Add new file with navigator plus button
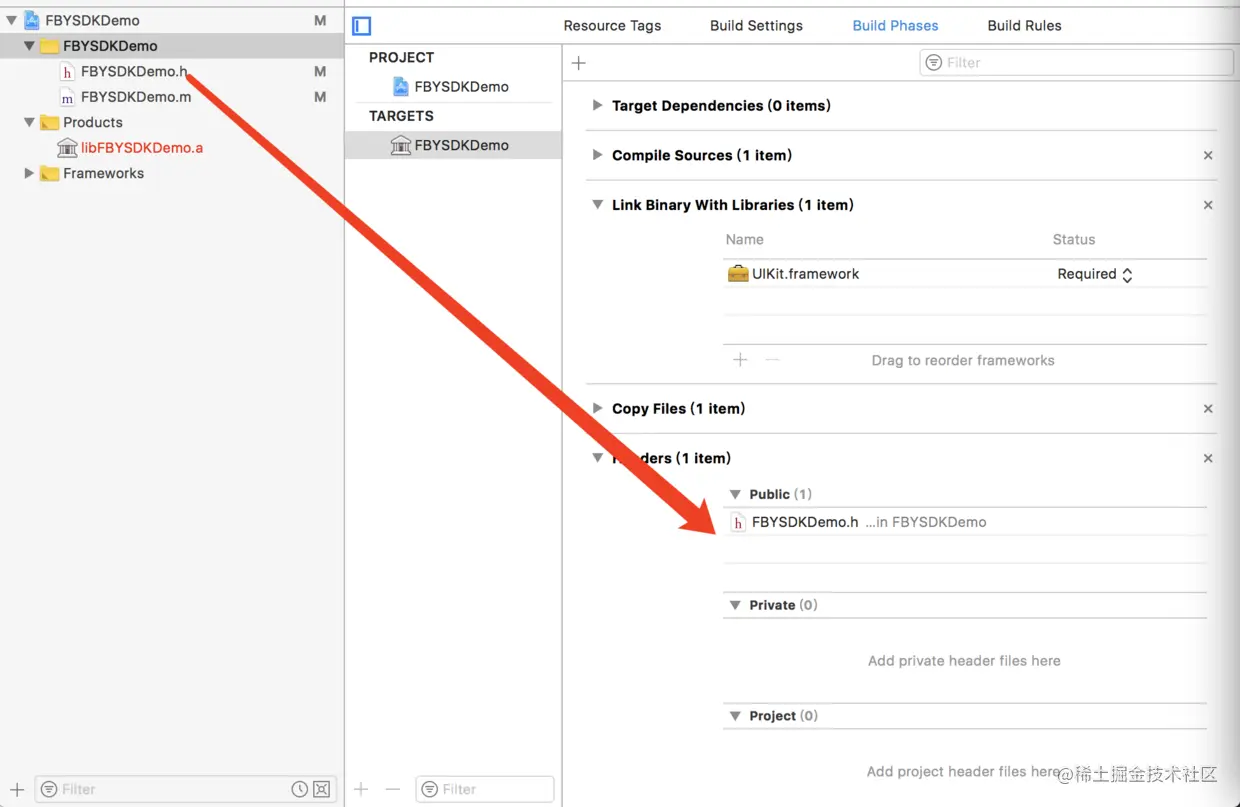Viewport: 1240px width, 807px height. pos(17,789)
